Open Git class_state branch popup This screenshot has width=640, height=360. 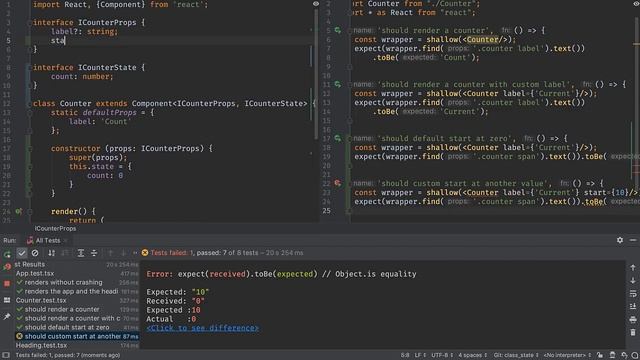pyautogui.click(x=516, y=355)
